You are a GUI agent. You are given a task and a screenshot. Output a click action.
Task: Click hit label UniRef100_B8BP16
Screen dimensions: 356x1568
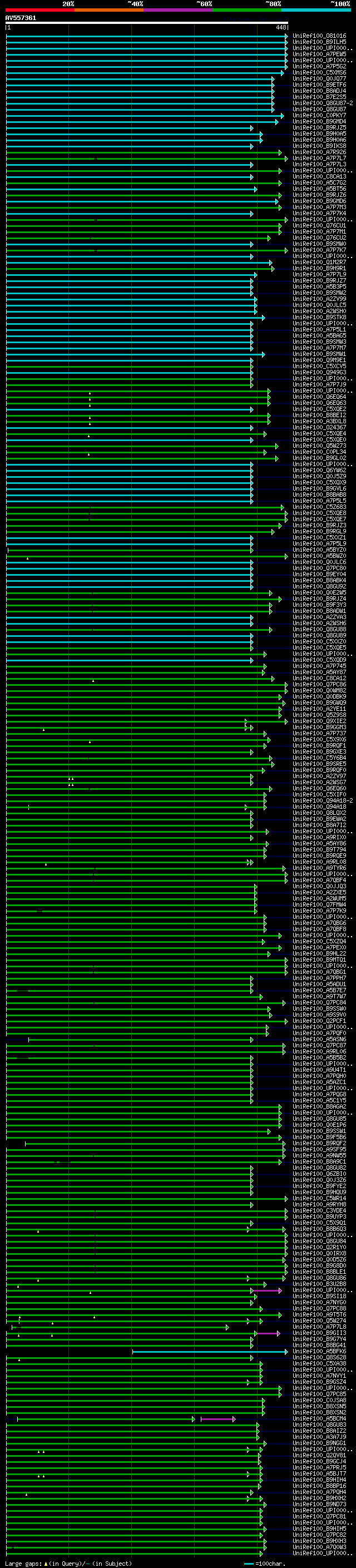click(x=319, y=1485)
